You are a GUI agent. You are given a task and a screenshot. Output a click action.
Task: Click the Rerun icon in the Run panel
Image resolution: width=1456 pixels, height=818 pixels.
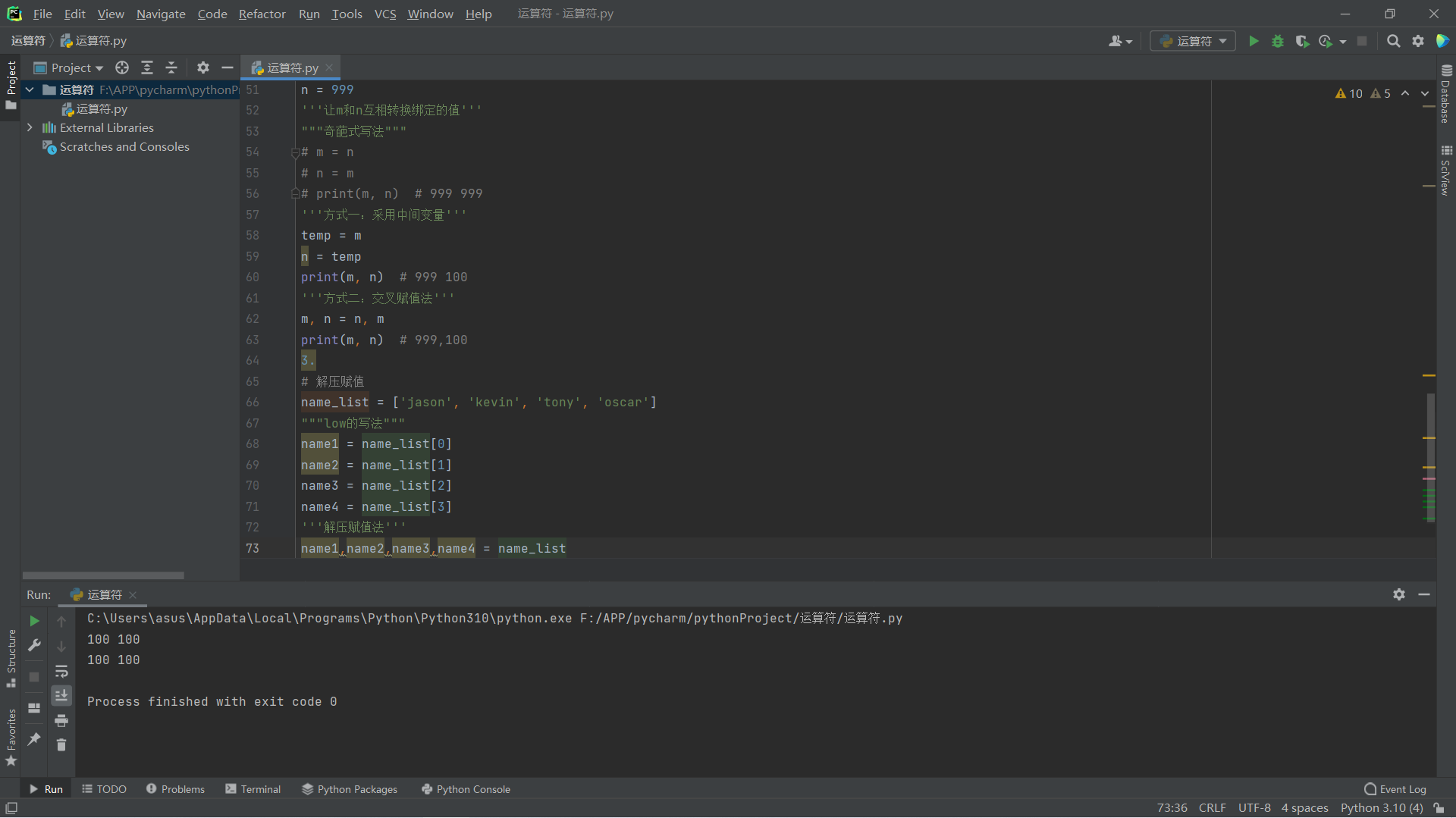(34, 621)
